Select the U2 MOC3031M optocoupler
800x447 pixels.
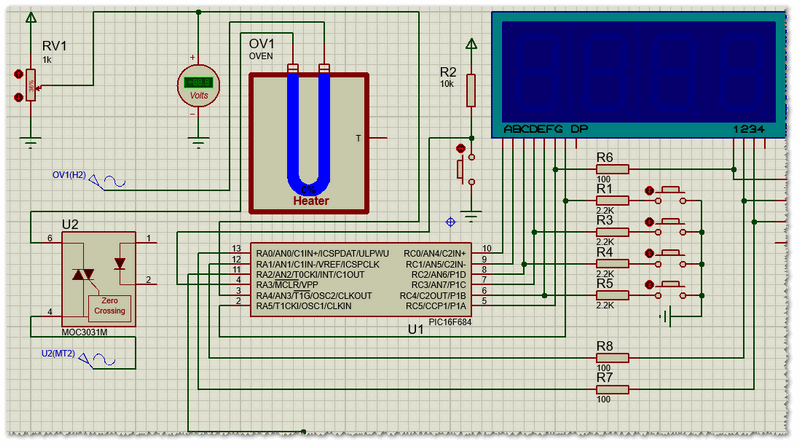(96, 274)
